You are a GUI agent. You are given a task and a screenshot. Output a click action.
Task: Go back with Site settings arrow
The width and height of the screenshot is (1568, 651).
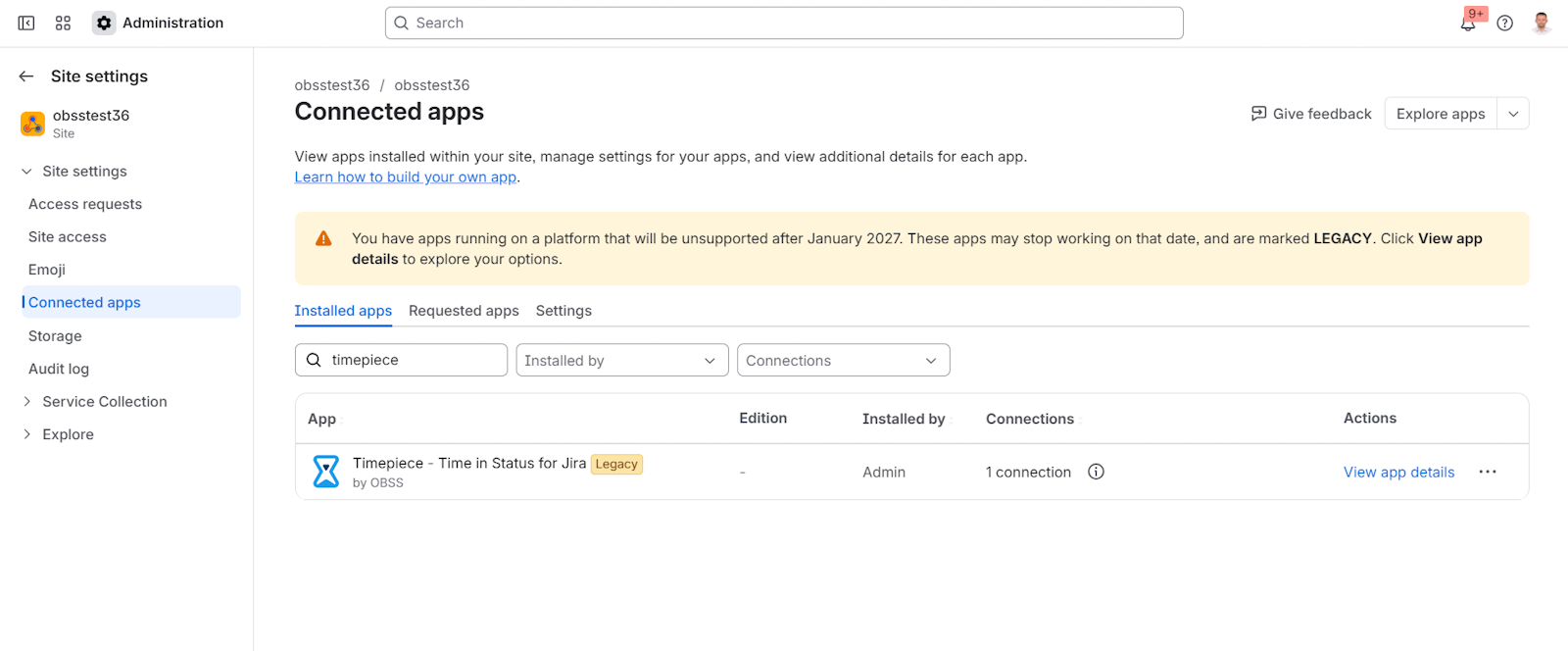pyautogui.click(x=26, y=76)
